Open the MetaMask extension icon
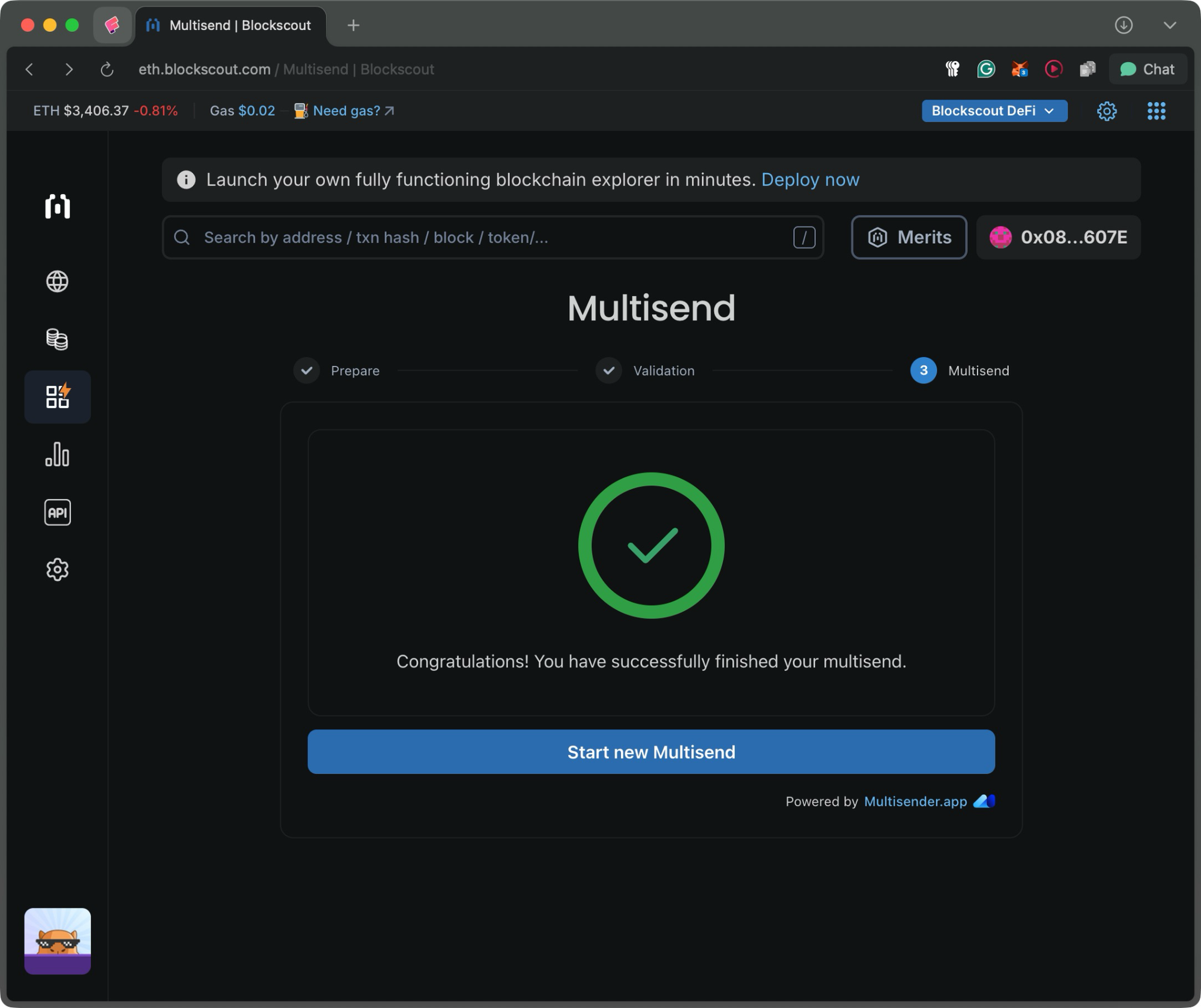Viewport: 1201px width, 1008px height. tap(1020, 69)
